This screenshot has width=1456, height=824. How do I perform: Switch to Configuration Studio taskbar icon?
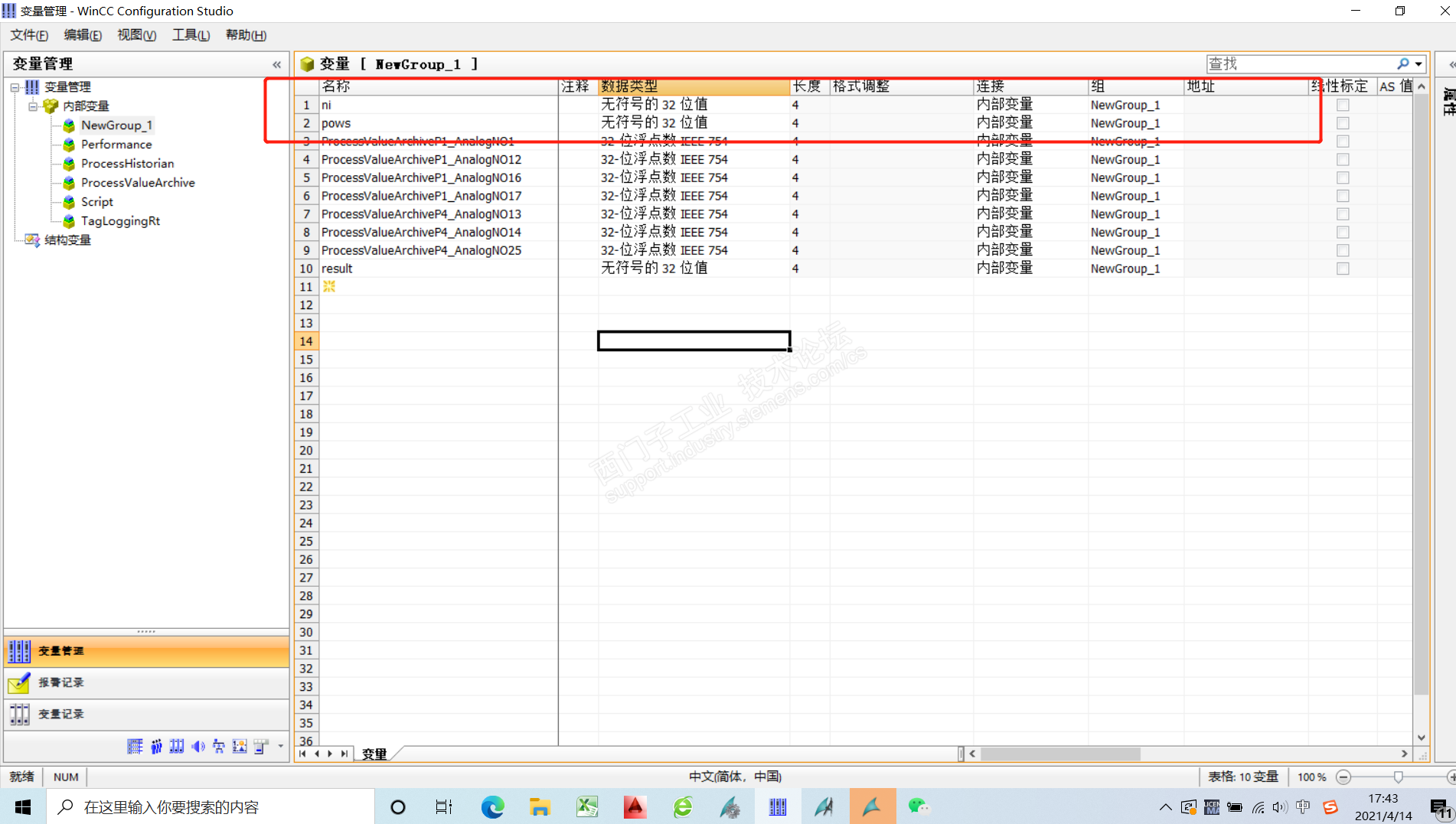pyautogui.click(x=778, y=807)
